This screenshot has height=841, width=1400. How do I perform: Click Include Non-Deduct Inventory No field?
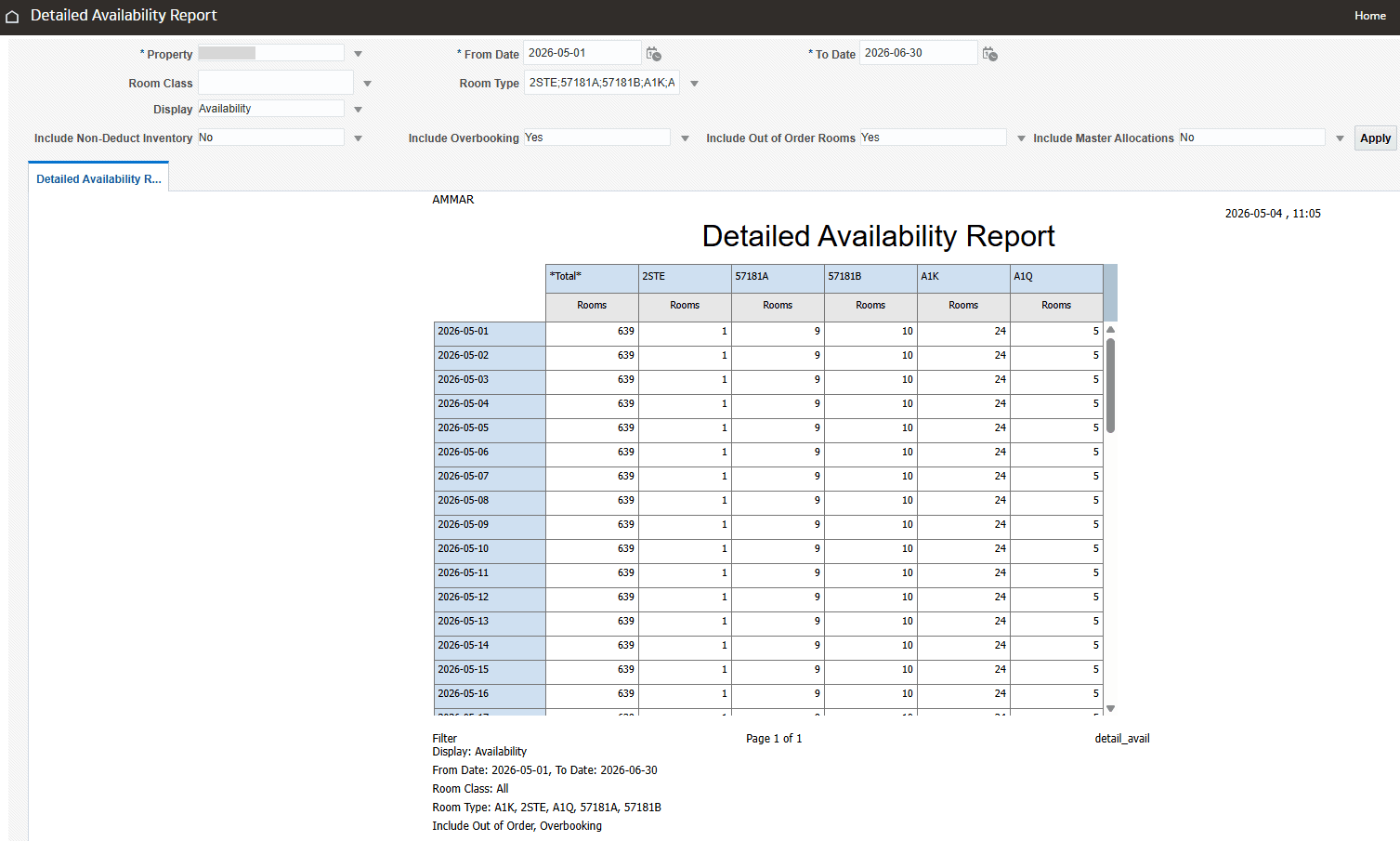[x=270, y=138]
